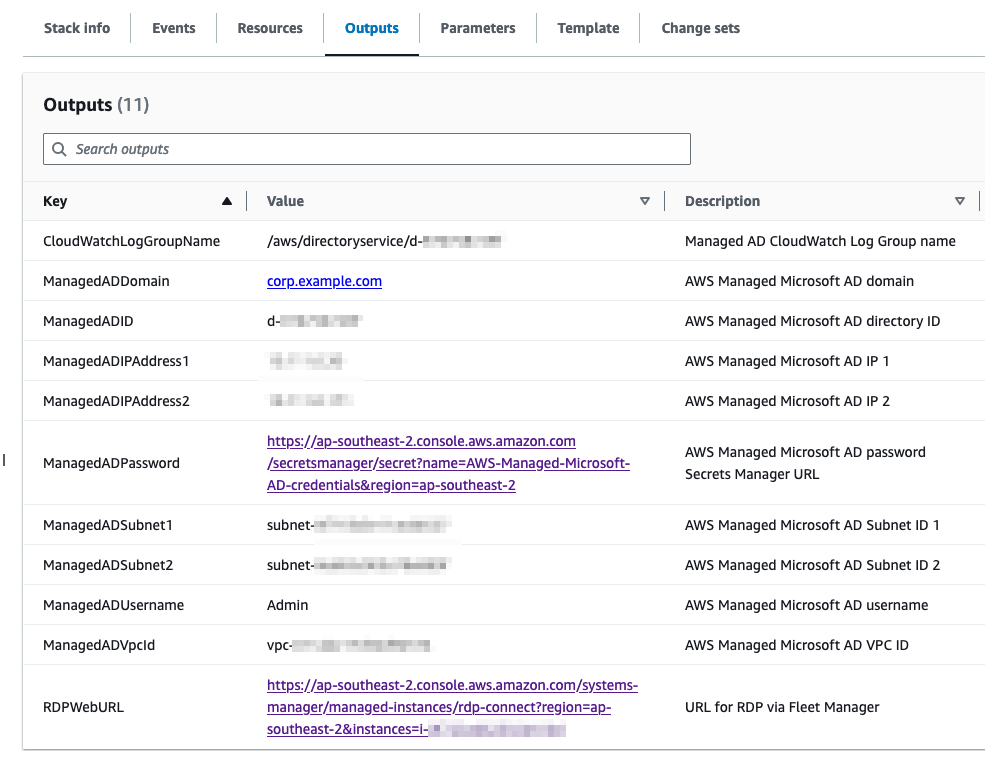View the Change sets tab
The image size is (985, 760).
[700, 28]
